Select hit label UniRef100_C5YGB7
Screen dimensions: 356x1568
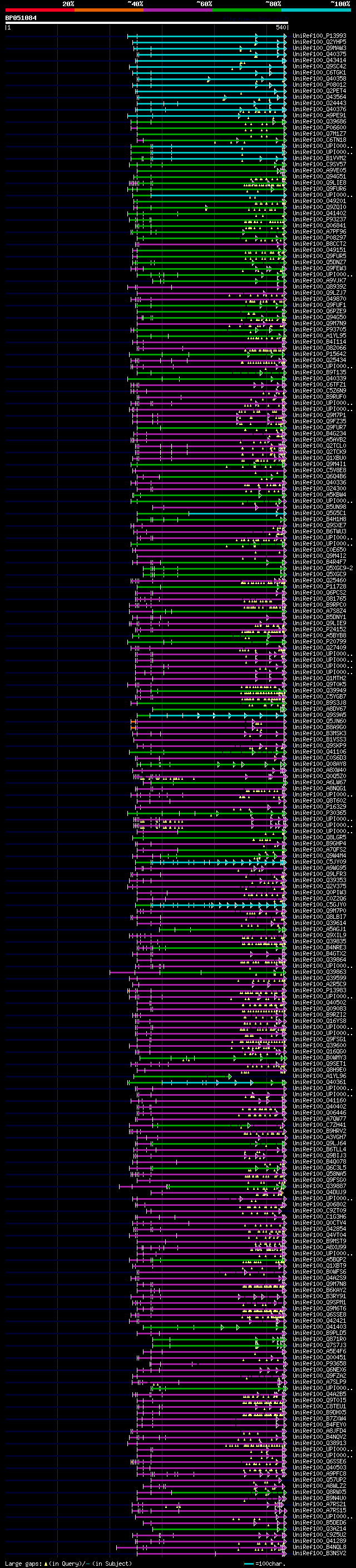(319, 697)
